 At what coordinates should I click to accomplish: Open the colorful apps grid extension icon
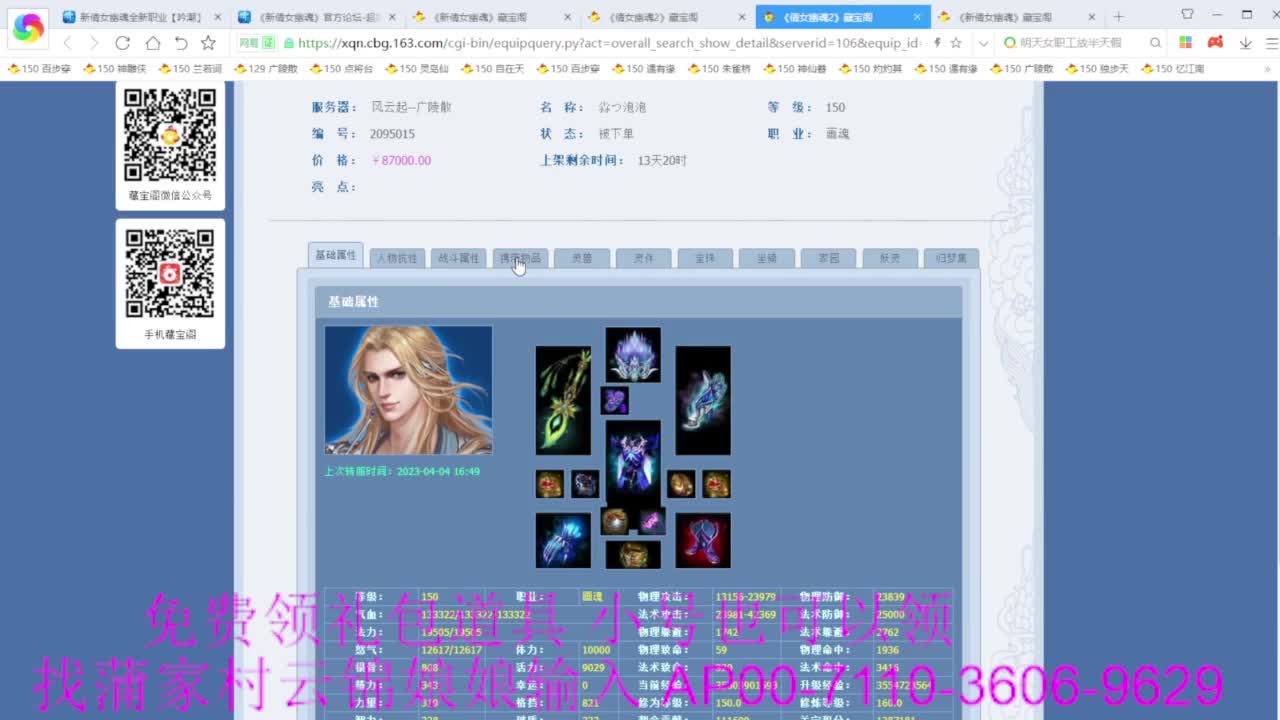(1185, 43)
